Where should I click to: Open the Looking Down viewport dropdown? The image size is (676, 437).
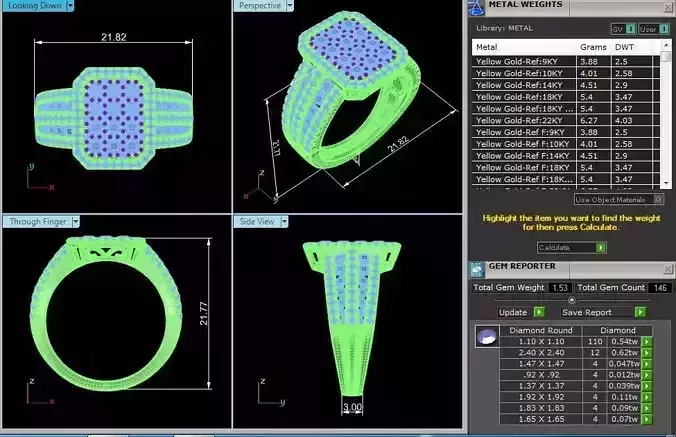tap(70, 6)
